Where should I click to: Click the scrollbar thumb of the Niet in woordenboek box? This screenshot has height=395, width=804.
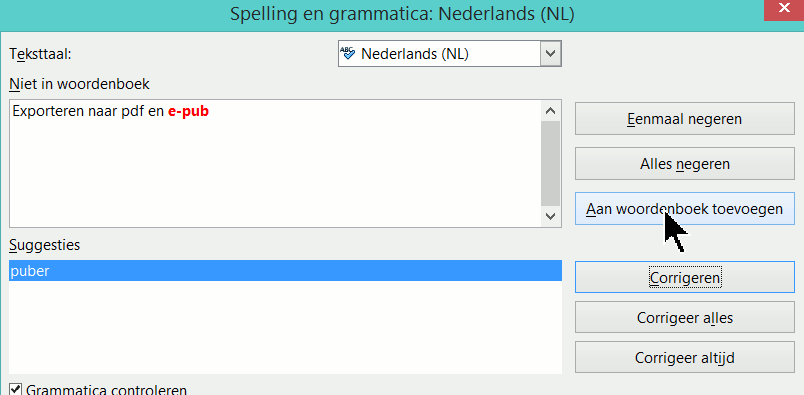tap(551, 164)
